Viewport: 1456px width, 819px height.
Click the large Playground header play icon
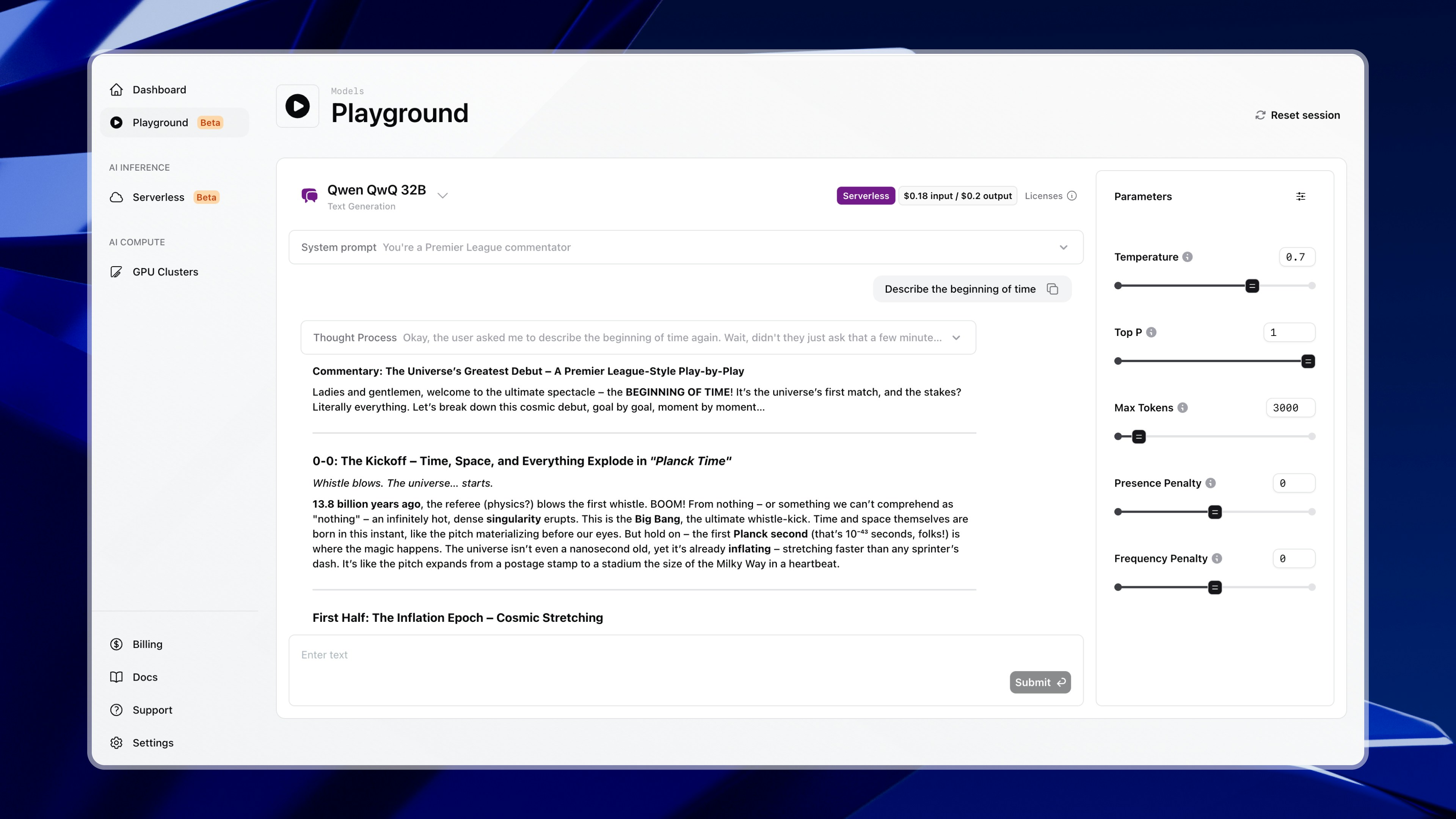pyautogui.click(x=297, y=106)
